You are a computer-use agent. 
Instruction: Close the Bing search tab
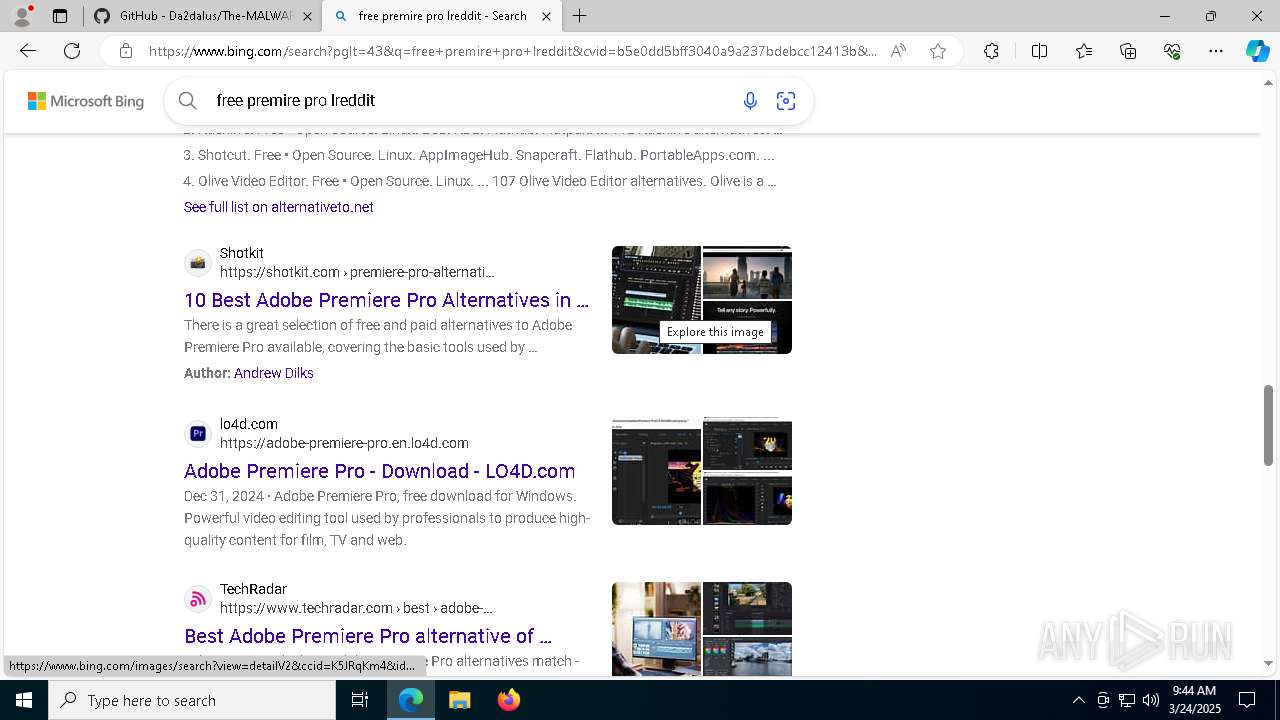pyautogui.click(x=546, y=16)
